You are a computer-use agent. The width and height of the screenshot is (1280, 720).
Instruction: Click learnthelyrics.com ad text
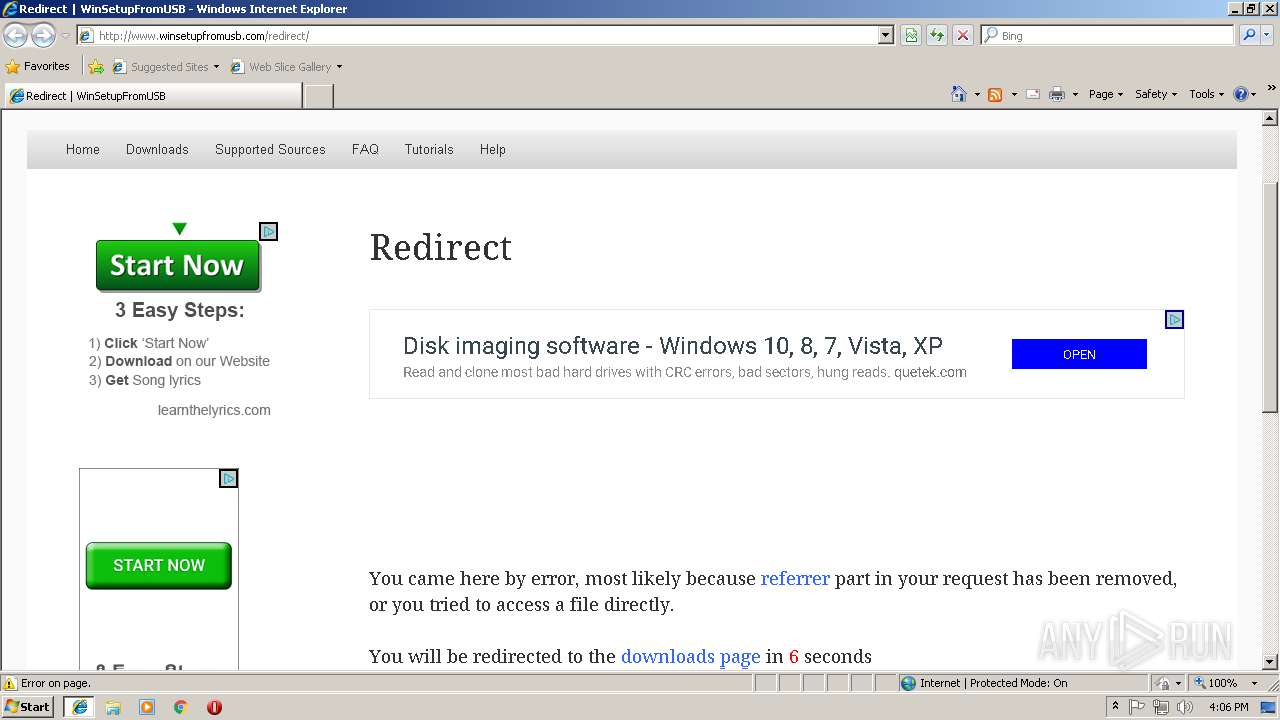(x=214, y=410)
